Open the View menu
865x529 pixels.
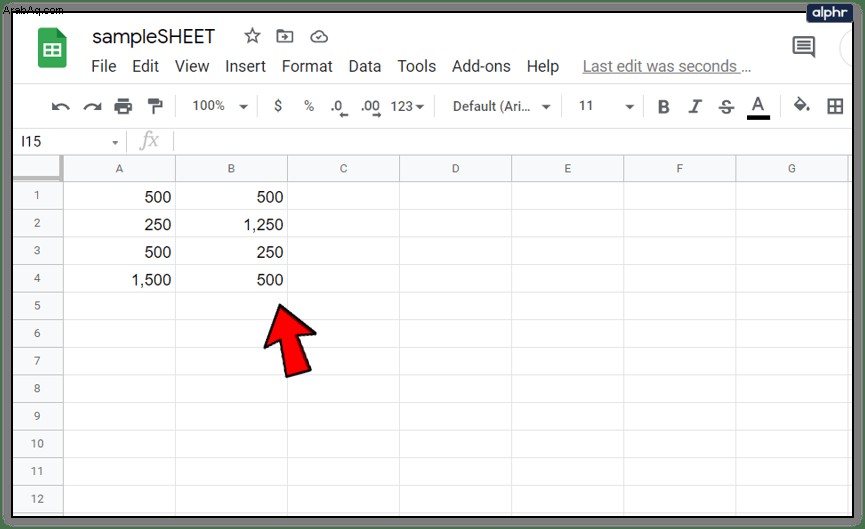coord(192,66)
